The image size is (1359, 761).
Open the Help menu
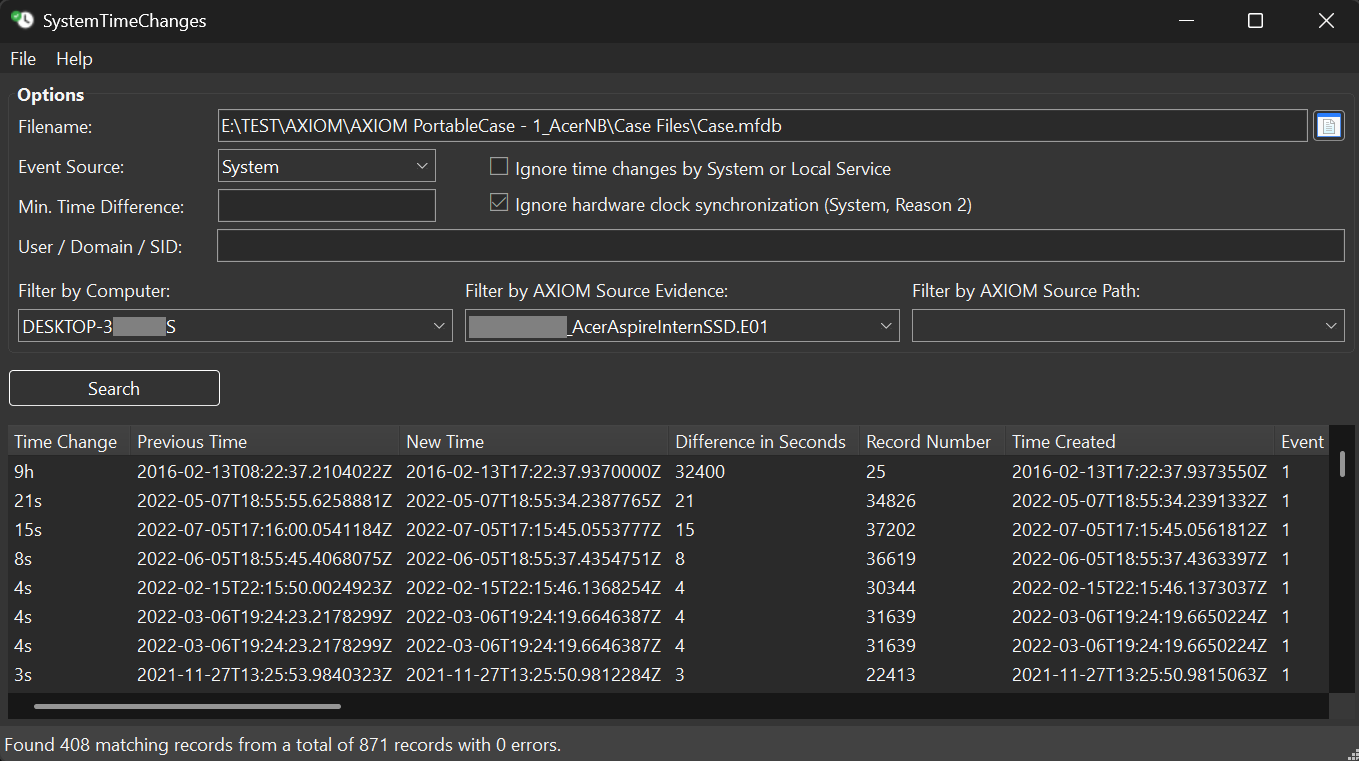(74, 59)
